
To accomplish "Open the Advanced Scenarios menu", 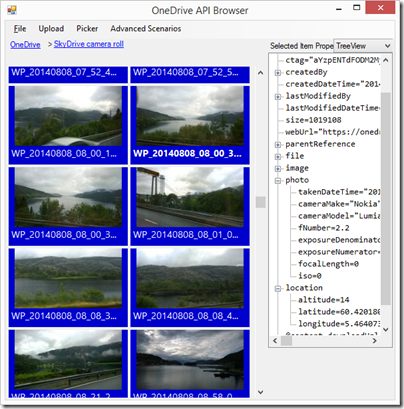I will point(146,29).
